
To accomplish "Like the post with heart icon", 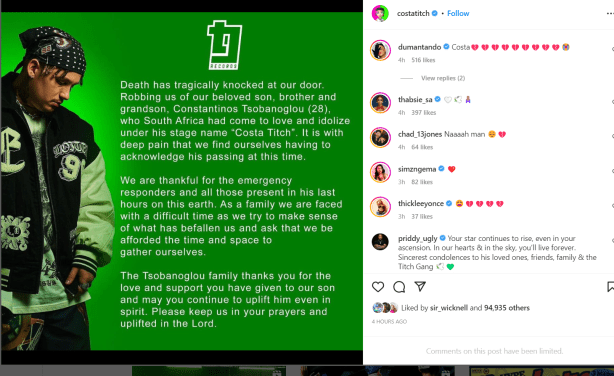I will (378, 287).
